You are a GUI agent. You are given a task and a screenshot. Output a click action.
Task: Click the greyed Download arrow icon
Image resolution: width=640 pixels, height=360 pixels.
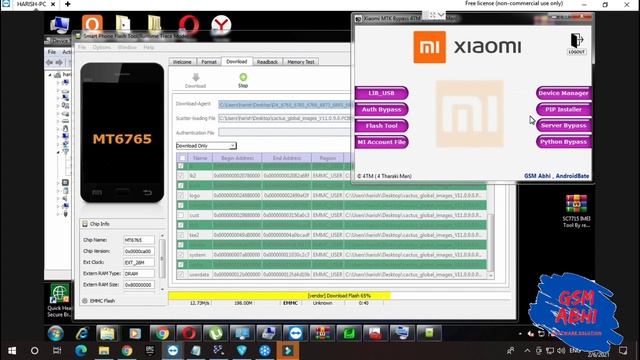point(196,77)
